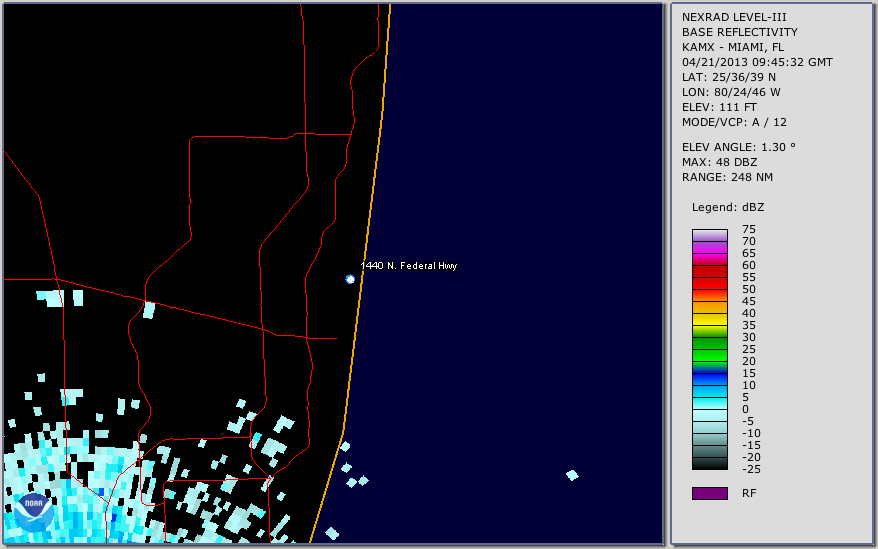Click the 0 value on legend scale
The height and width of the screenshot is (549, 878).
745,409
